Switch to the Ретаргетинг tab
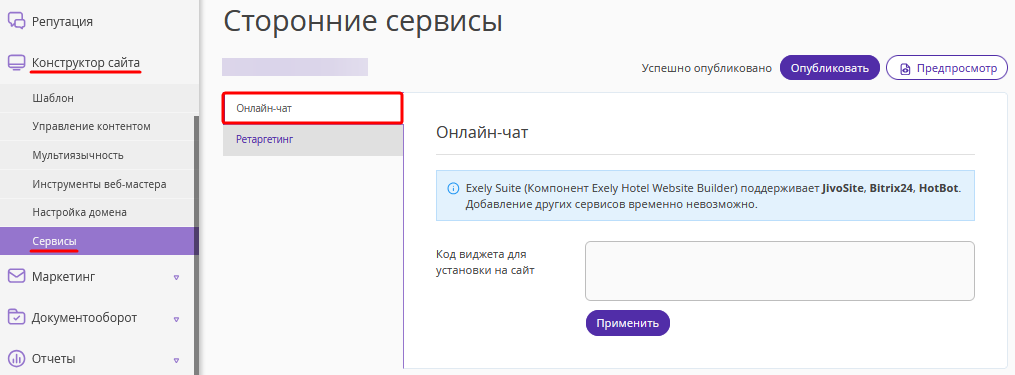This screenshot has height=375, width=1015. pos(313,139)
